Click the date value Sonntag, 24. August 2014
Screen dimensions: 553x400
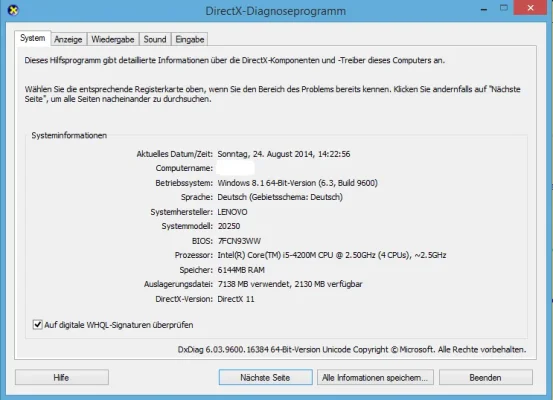[284, 154]
